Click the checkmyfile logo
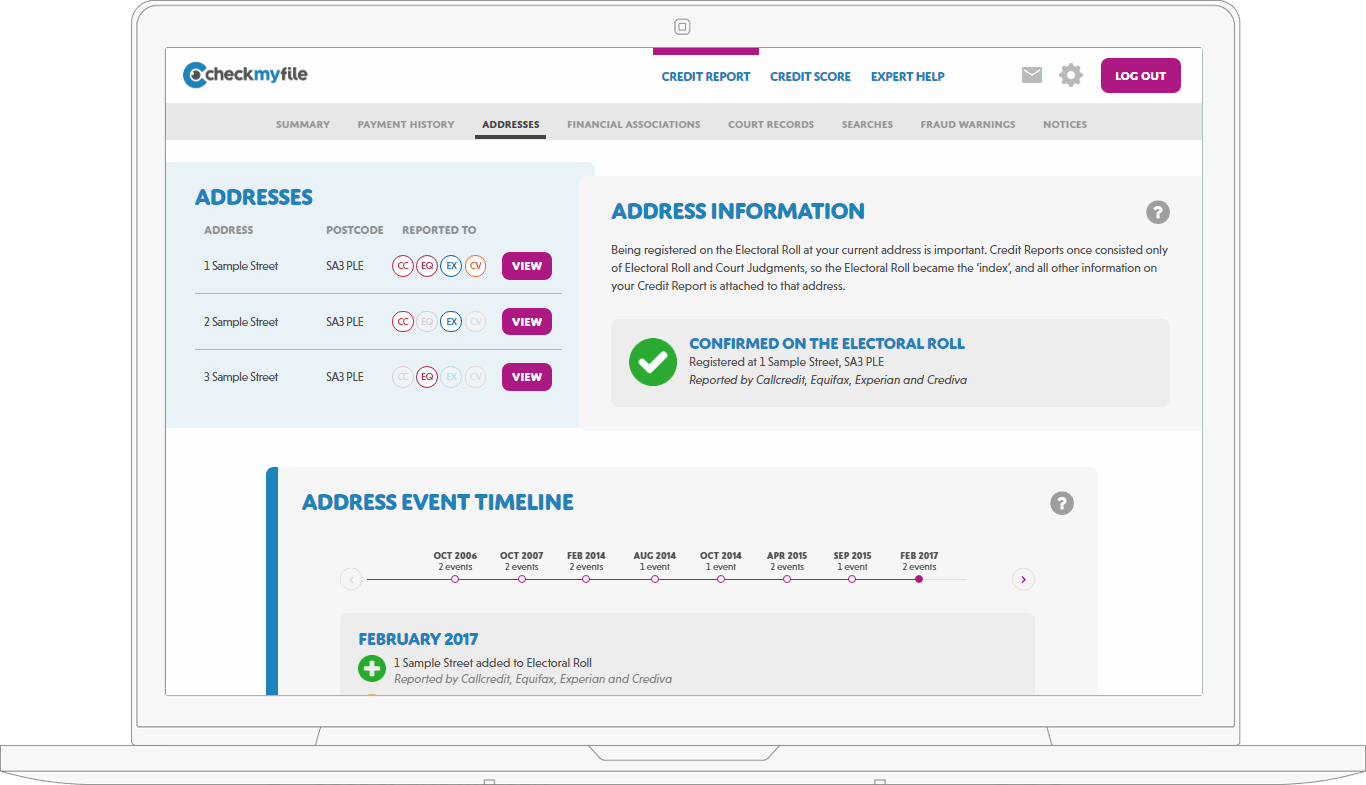 click(244, 74)
